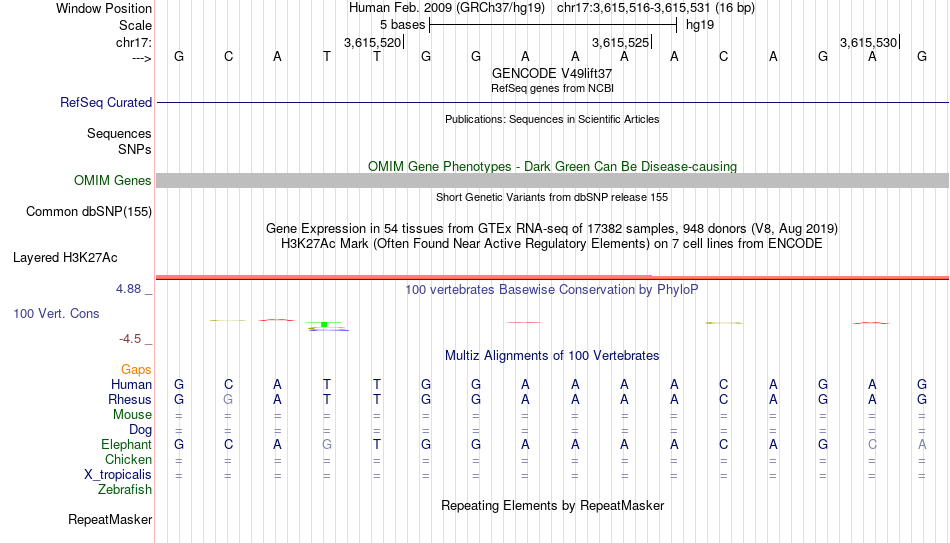Click 'Short Genetic Variants from dbSNP' title
This screenshot has height=543, width=950.
(552, 197)
